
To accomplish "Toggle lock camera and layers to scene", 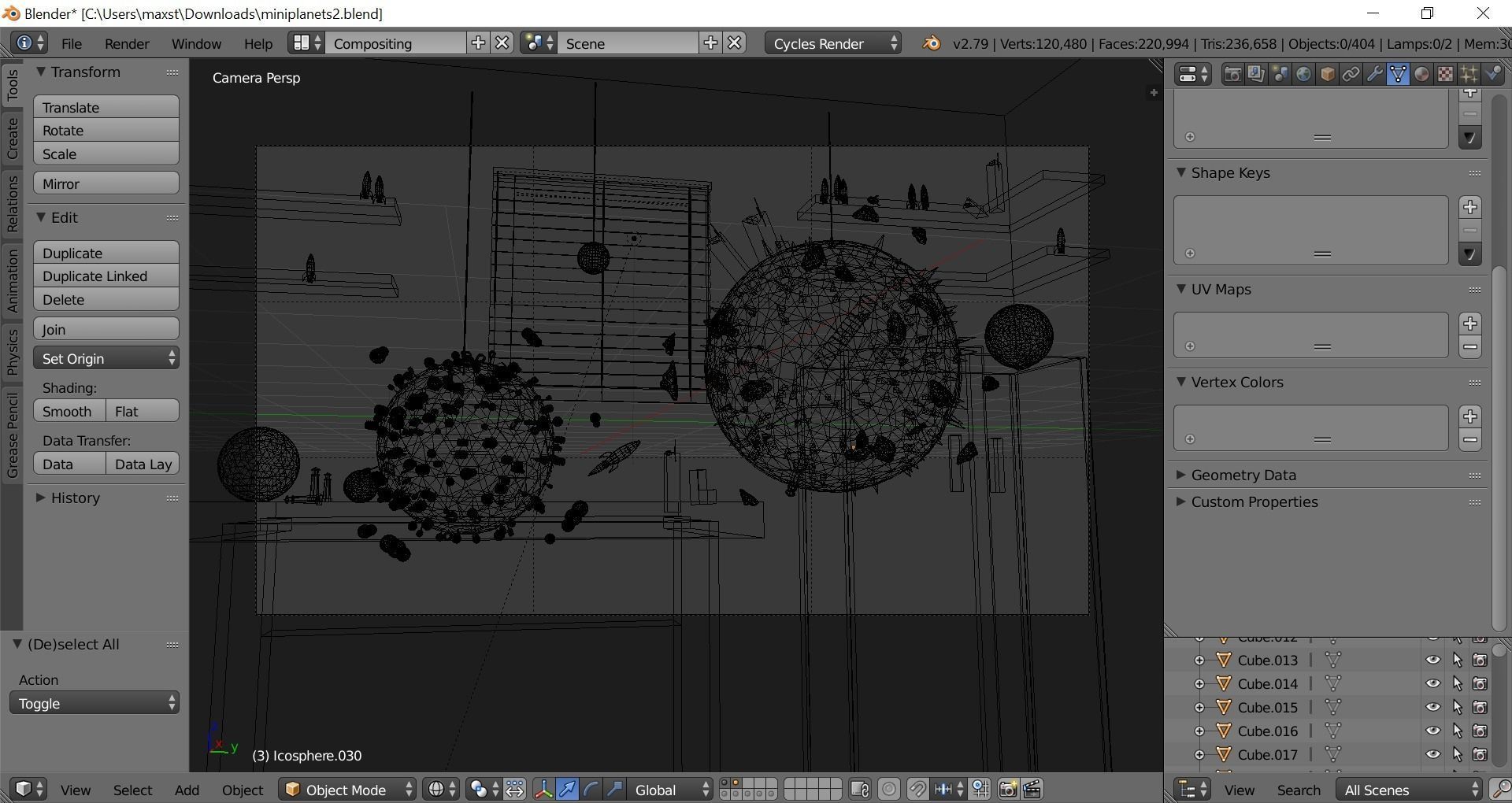I will [x=860, y=789].
